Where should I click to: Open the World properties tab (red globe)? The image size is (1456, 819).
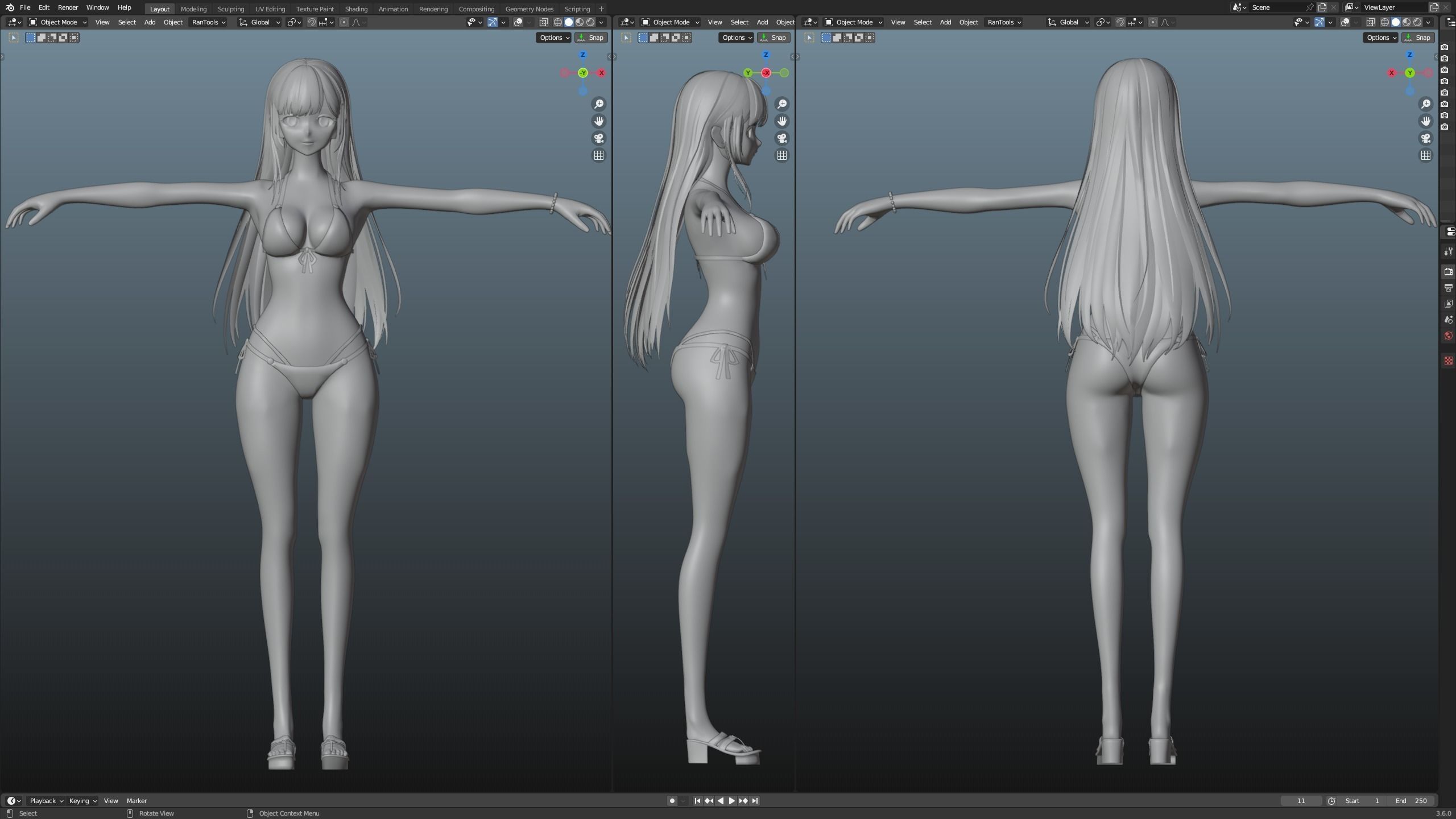click(x=1449, y=336)
